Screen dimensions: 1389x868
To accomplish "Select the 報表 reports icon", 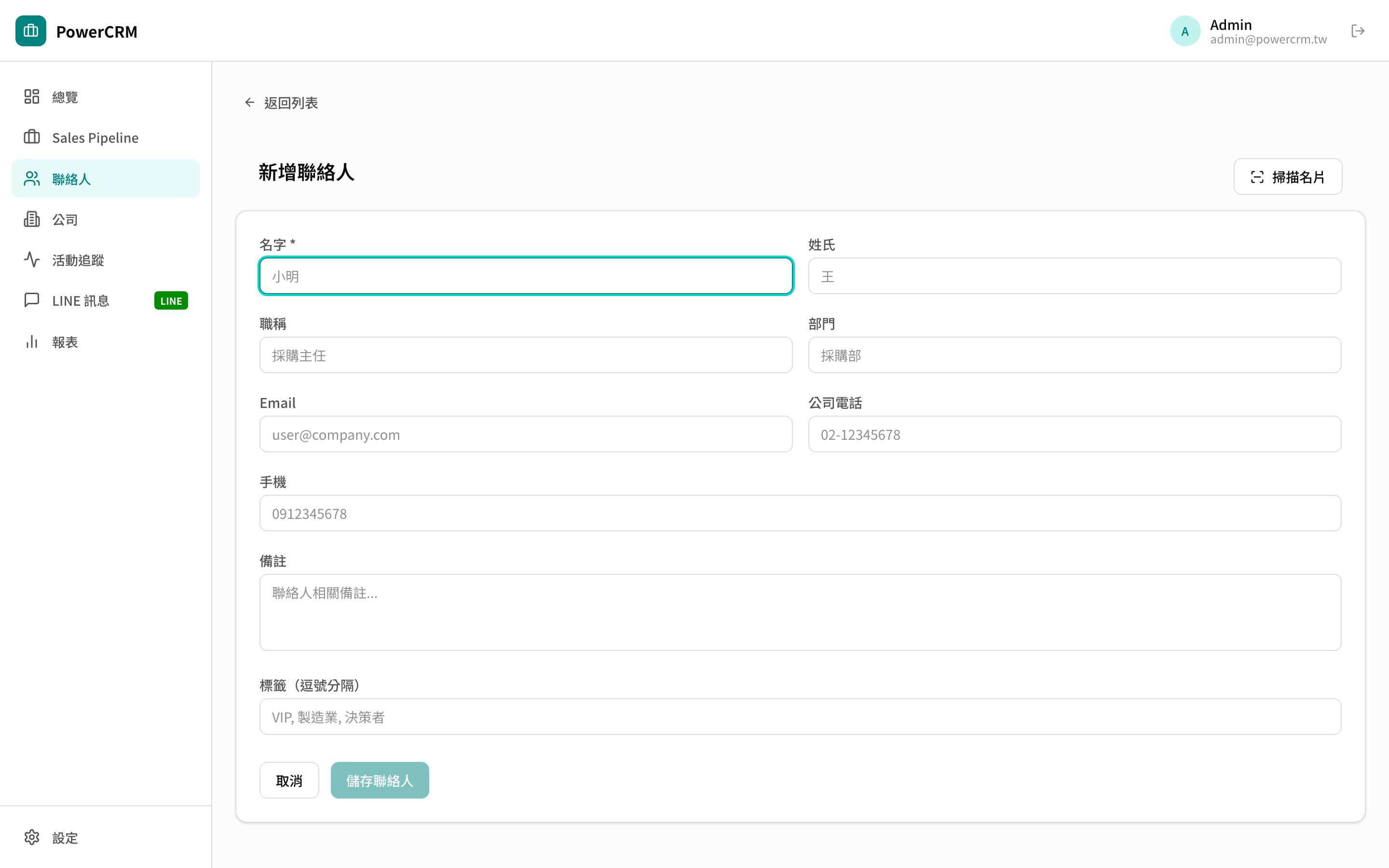I will point(31,341).
